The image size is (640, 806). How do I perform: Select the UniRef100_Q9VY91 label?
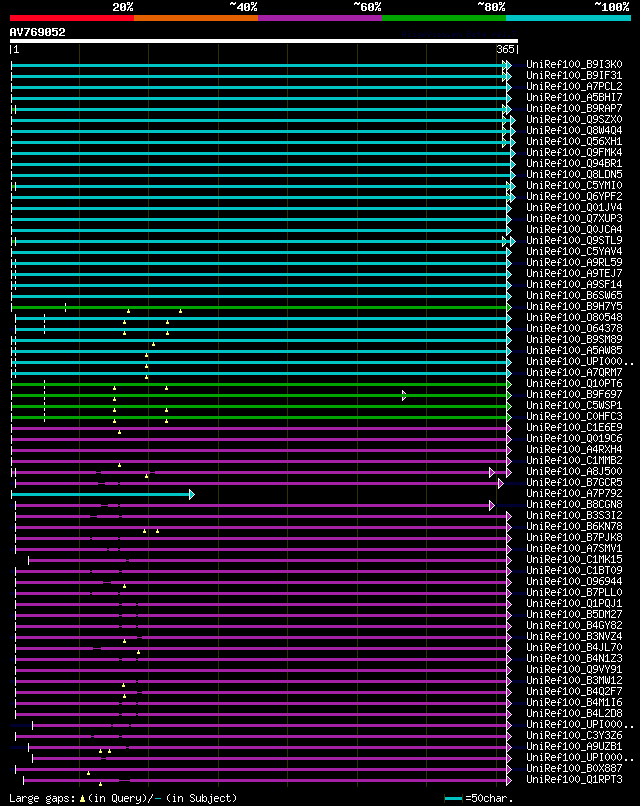point(574,670)
